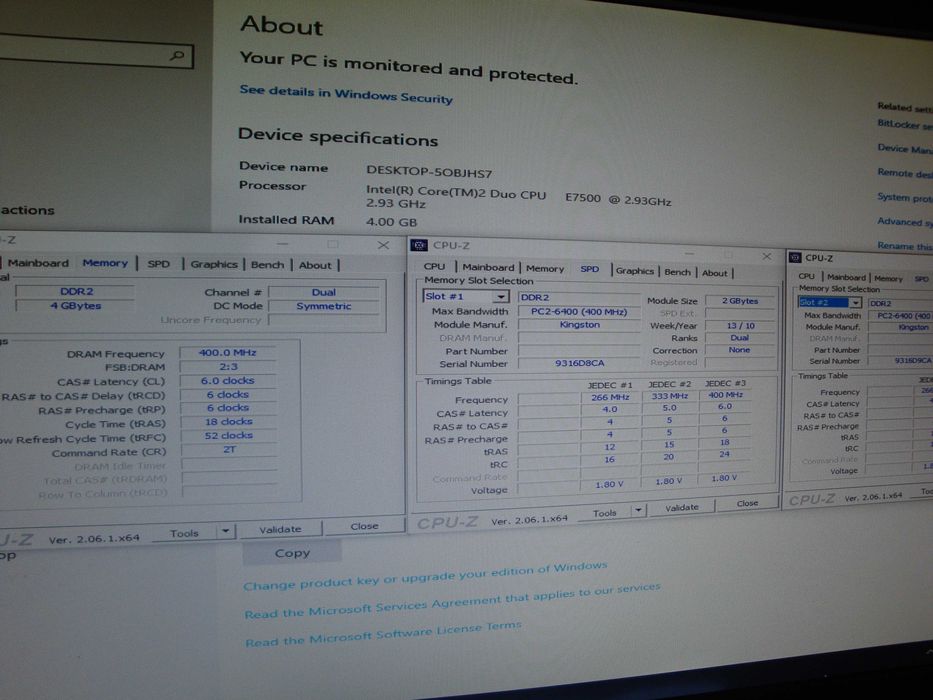Open Tools dropdown arrow in left CPU-Z window

click(x=226, y=531)
